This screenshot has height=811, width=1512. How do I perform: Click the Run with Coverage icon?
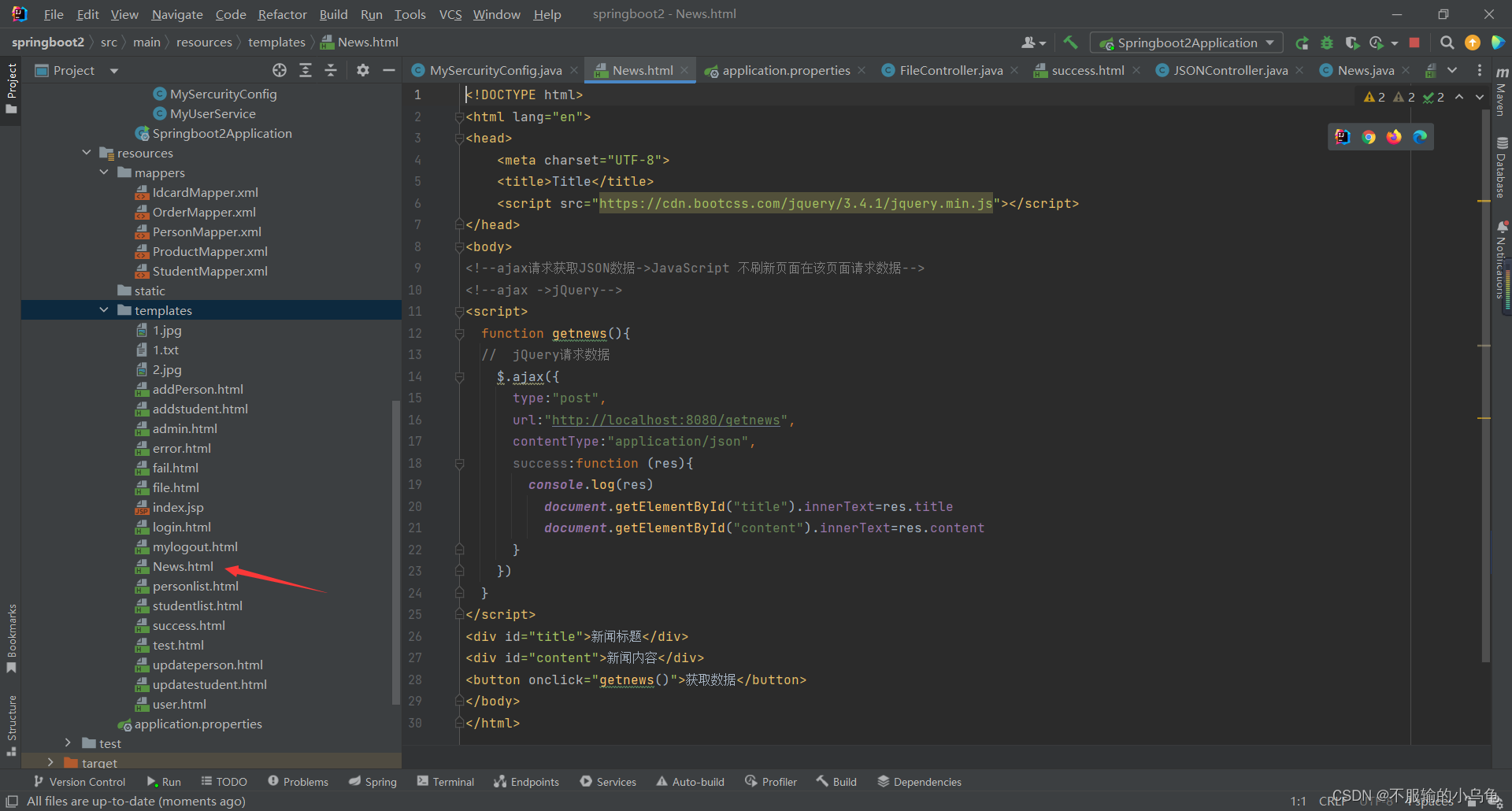pyautogui.click(x=1352, y=43)
